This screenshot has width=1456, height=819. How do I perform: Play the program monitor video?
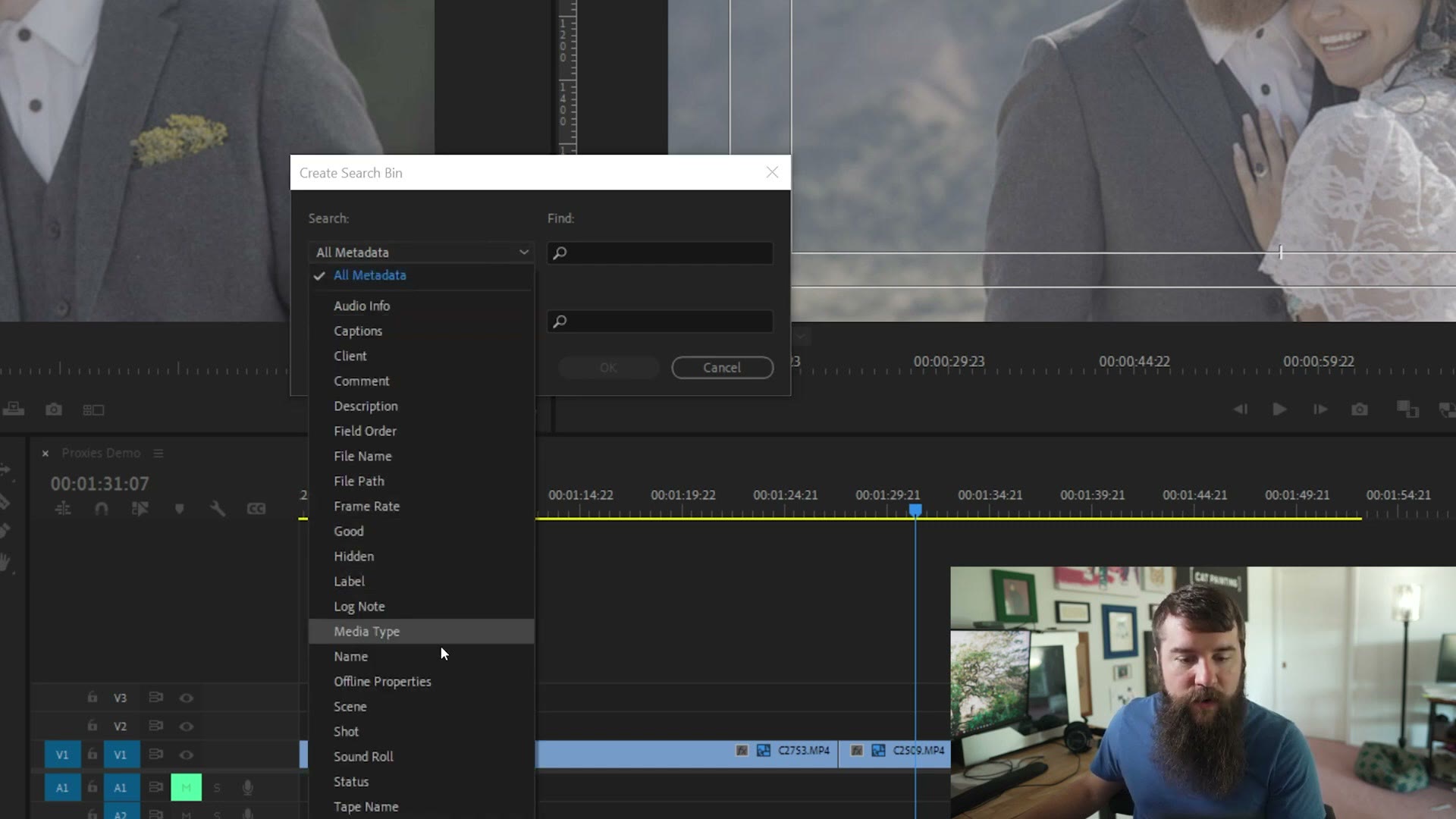point(1279,409)
